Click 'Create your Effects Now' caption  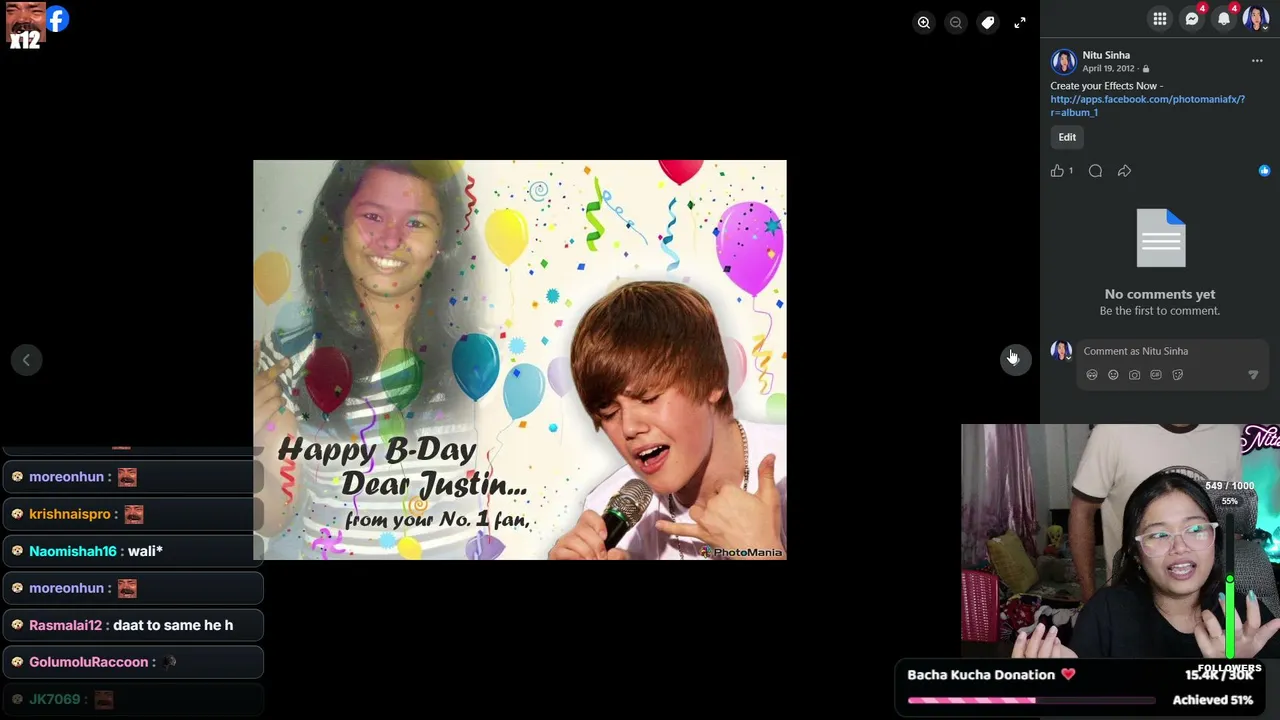click(x=1106, y=86)
